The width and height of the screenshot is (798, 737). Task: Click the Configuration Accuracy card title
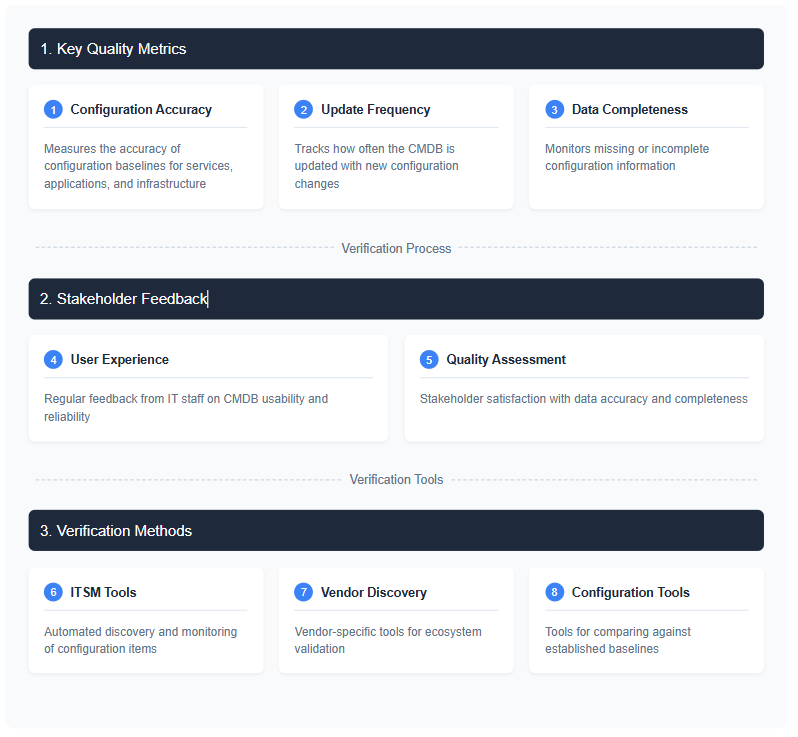click(x=141, y=110)
